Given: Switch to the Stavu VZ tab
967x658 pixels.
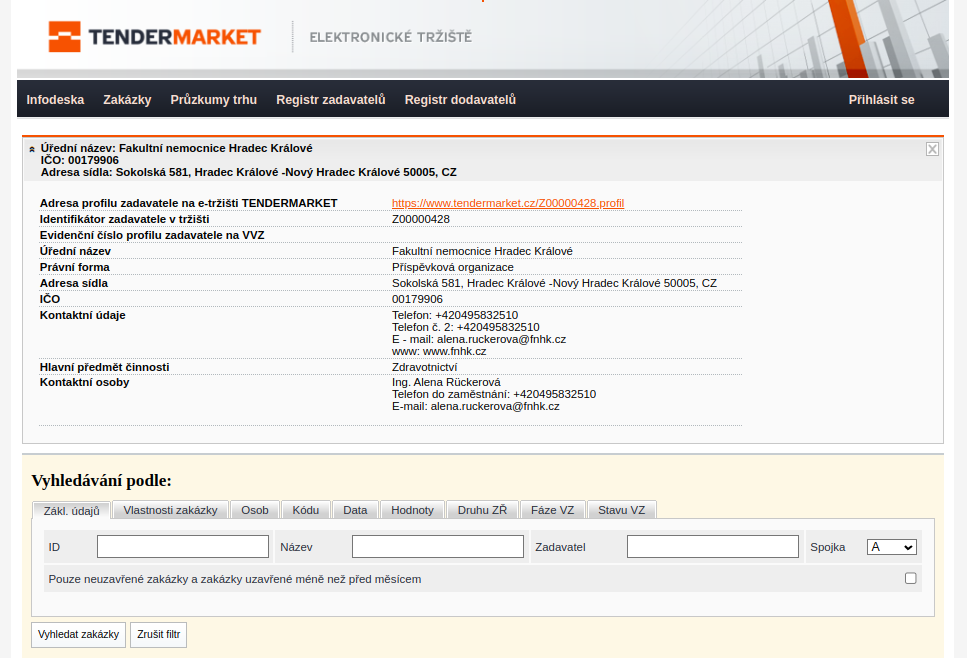Looking at the screenshot, I should [x=622, y=510].
